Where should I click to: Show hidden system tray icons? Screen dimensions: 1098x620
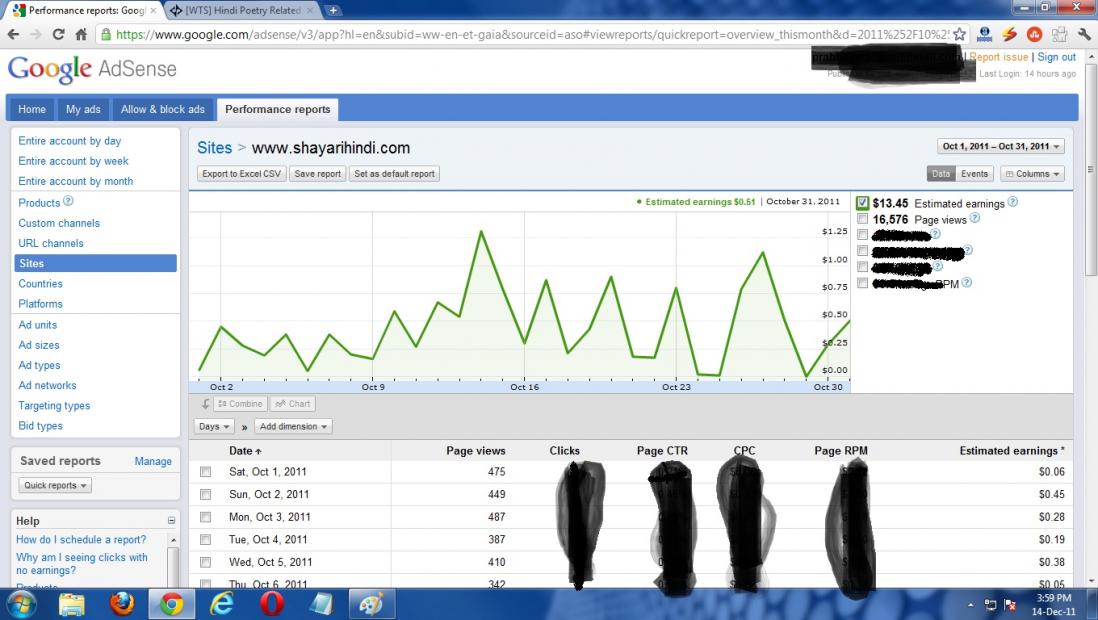point(971,605)
